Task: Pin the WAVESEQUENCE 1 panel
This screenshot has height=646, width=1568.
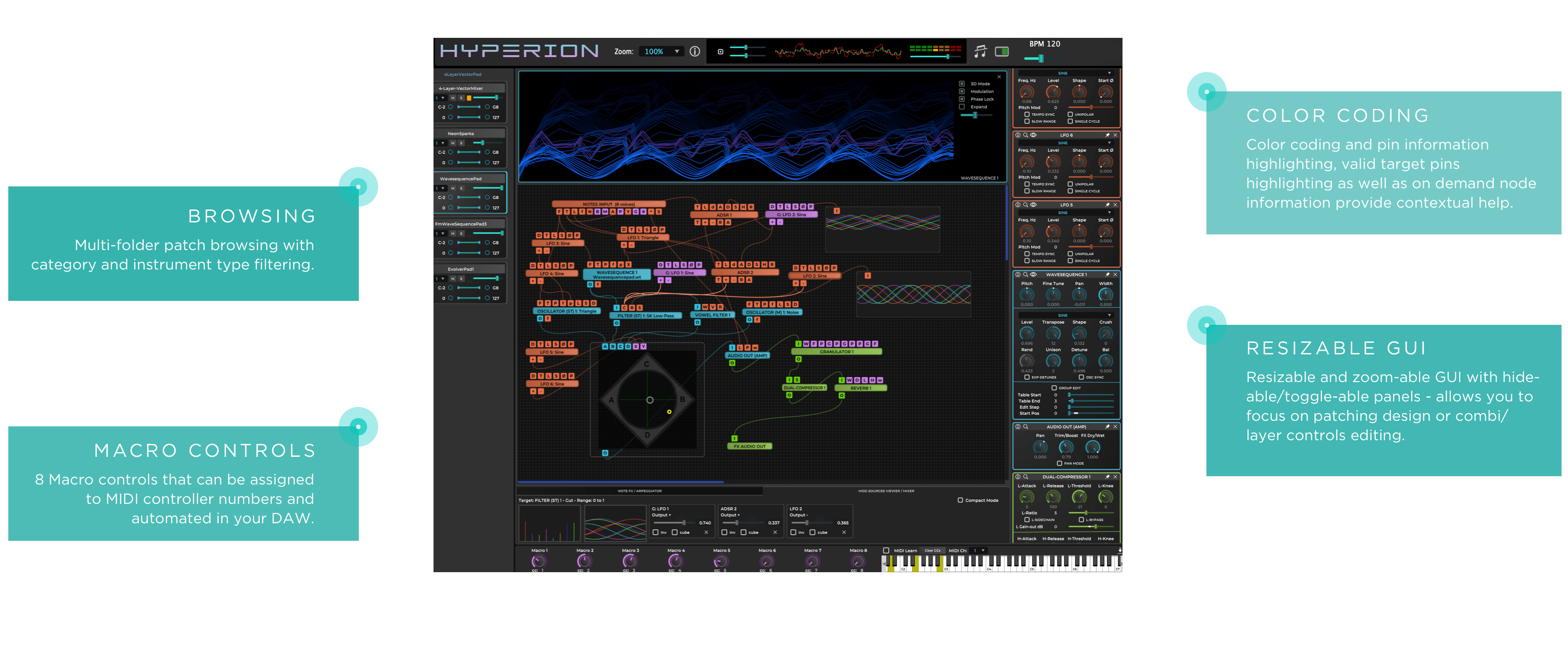Action: coord(1107,275)
